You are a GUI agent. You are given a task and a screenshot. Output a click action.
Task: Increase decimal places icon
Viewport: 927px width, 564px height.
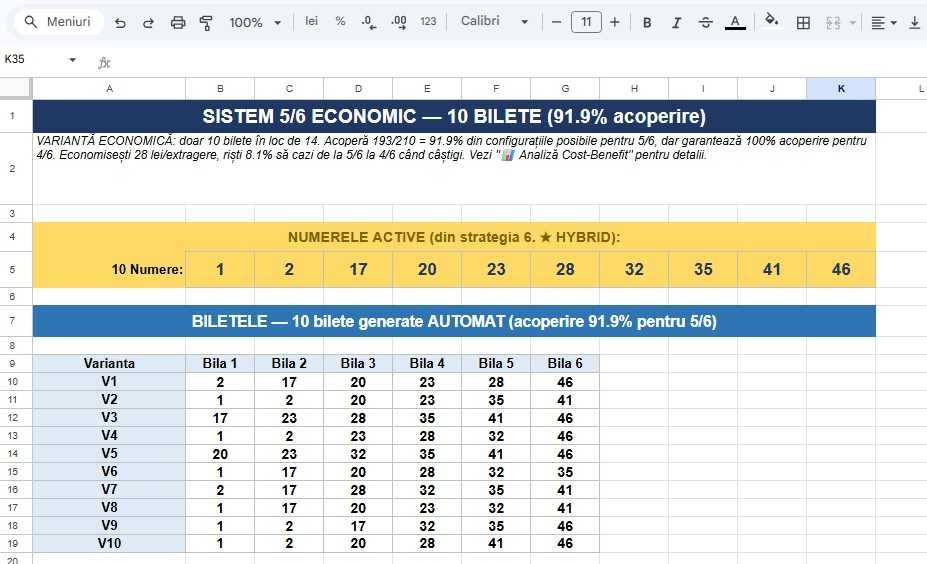click(x=398, y=22)
